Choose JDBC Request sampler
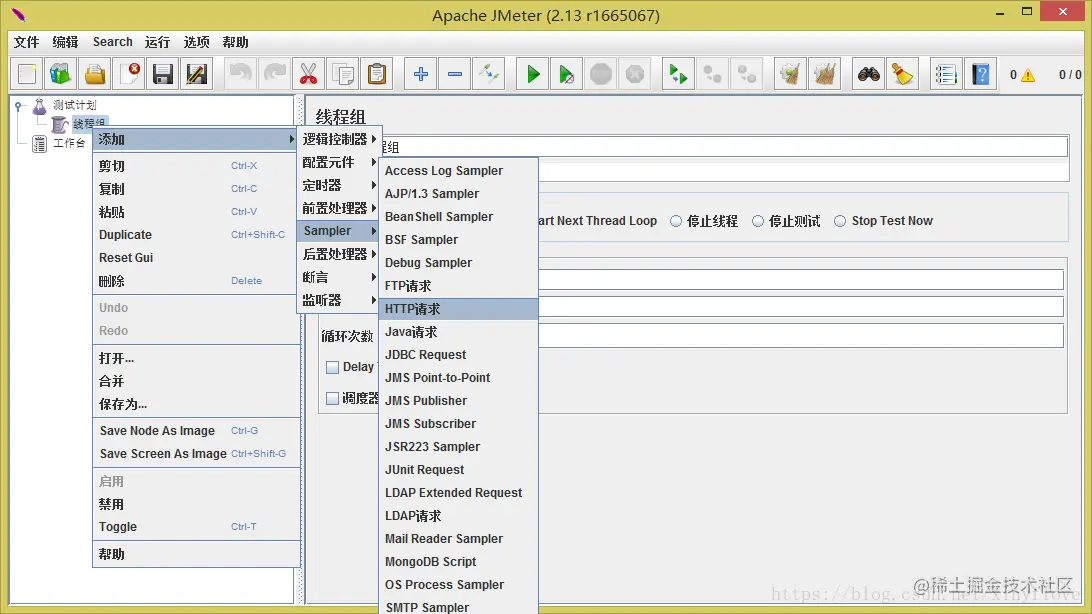This screenshot has width=1092, height=614. 458,354
